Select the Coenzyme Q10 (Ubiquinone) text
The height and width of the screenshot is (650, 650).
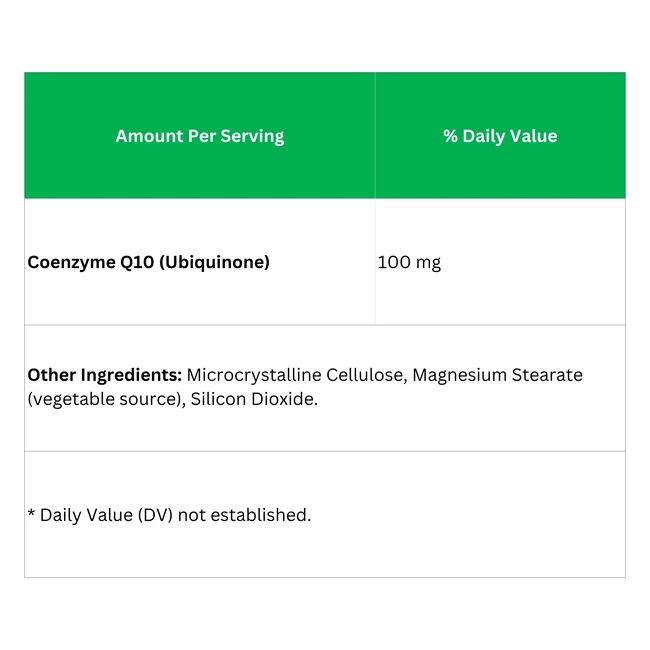pos(148,262)
